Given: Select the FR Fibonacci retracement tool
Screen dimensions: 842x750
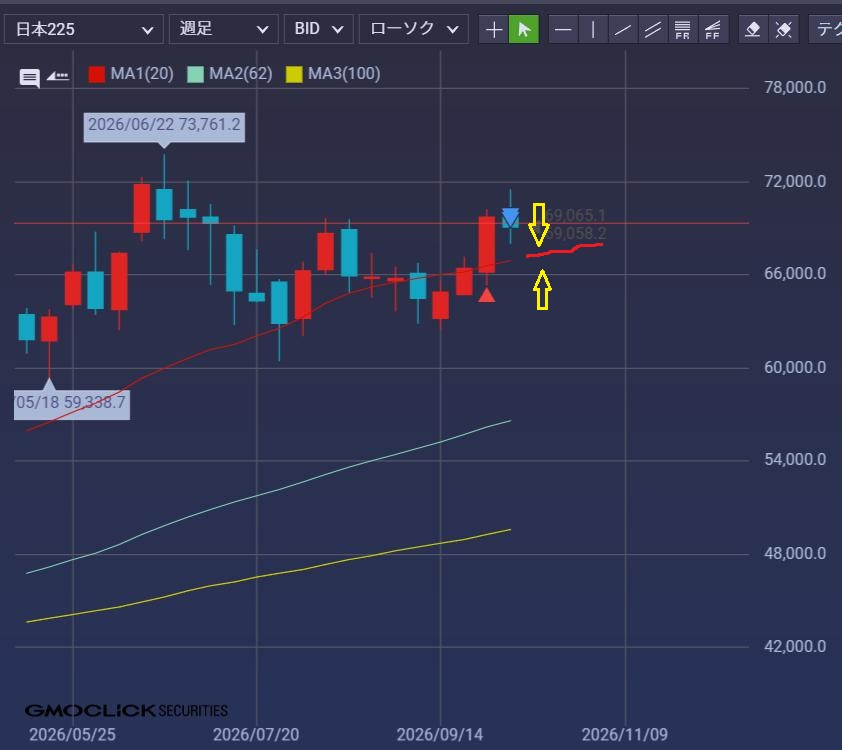Looking at the screenshot, I should (683, 29).
